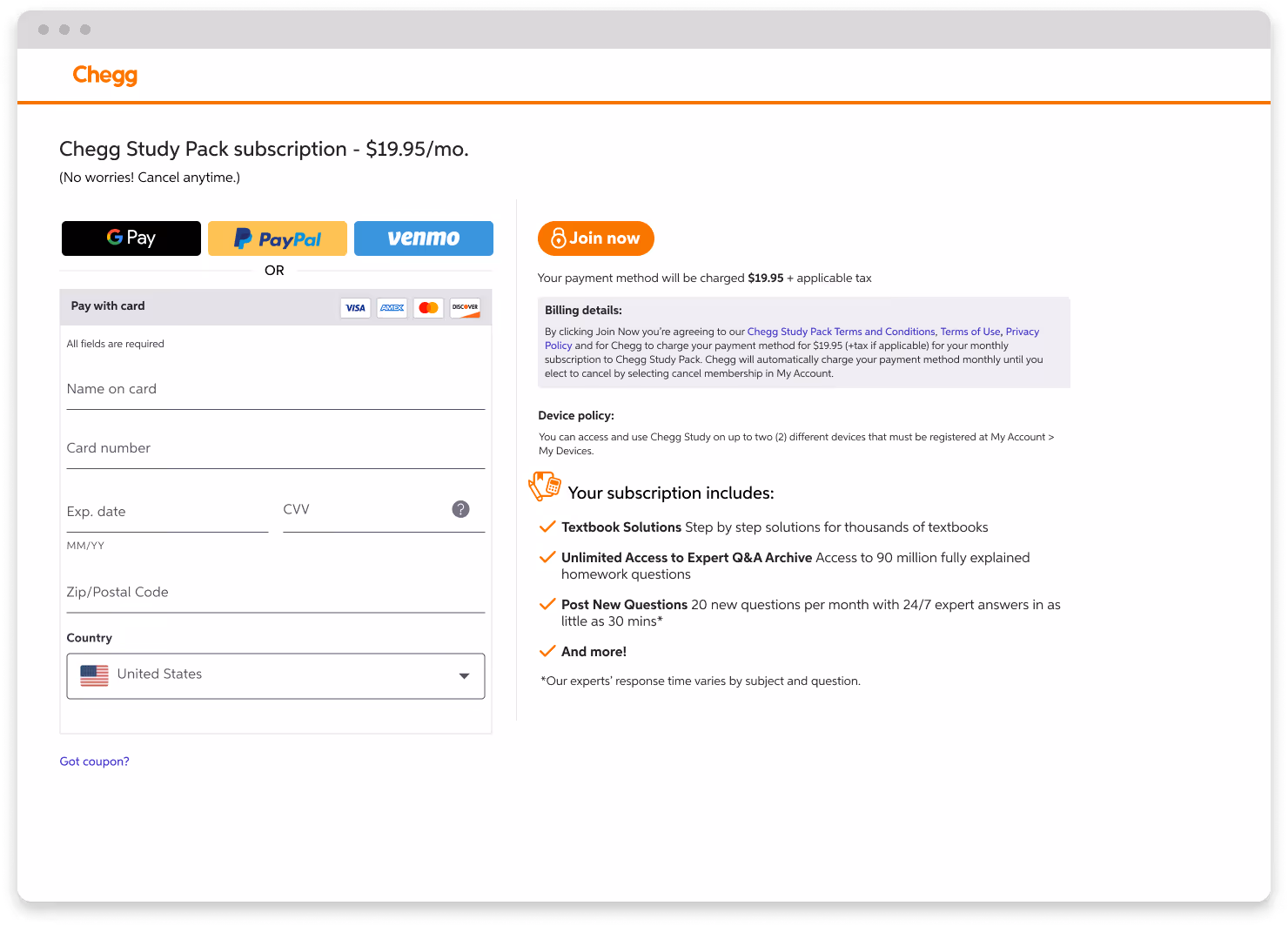Pay with Google Pay button
1288x926 pixels.
point(131,238)
